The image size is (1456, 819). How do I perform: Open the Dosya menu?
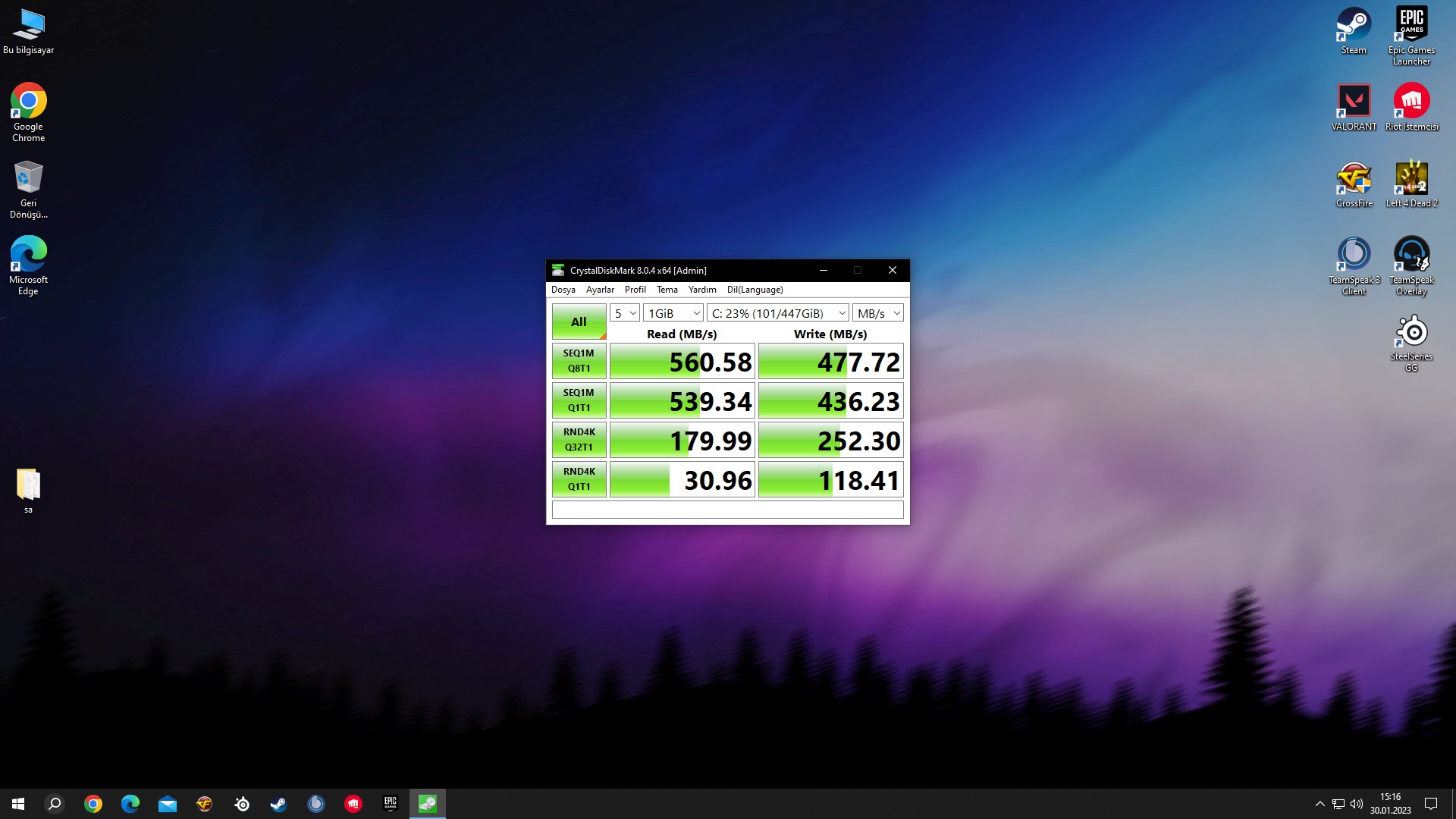pos(563,290)
